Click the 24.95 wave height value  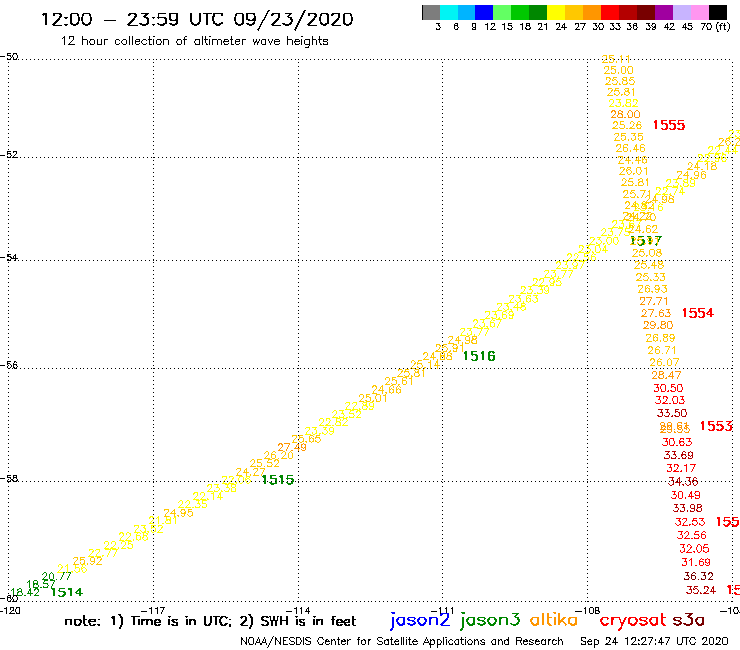(178, 513)
